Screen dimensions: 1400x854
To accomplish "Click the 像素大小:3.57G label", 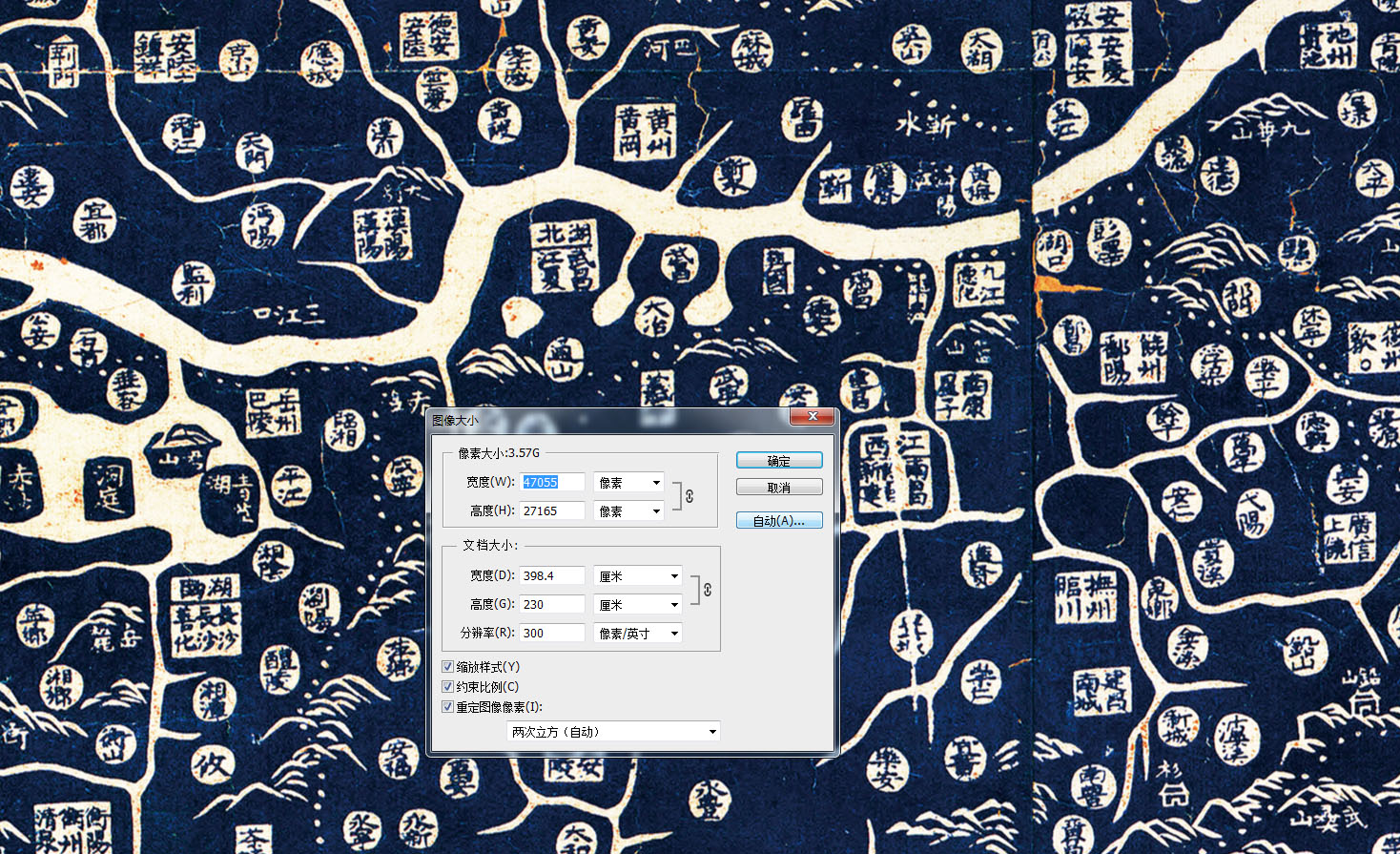I will click(499, 453).
